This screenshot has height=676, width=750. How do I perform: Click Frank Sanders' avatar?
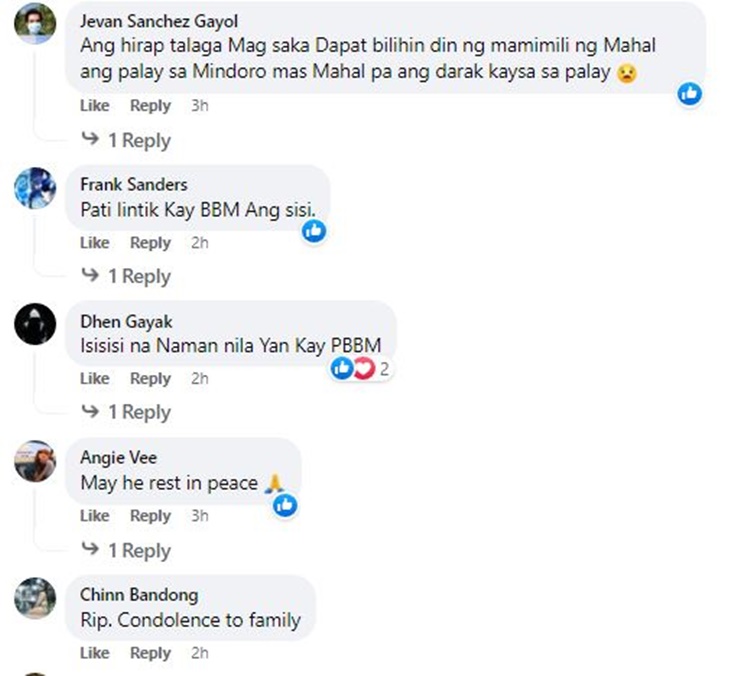pyautogui.click(x=35, y=187)
